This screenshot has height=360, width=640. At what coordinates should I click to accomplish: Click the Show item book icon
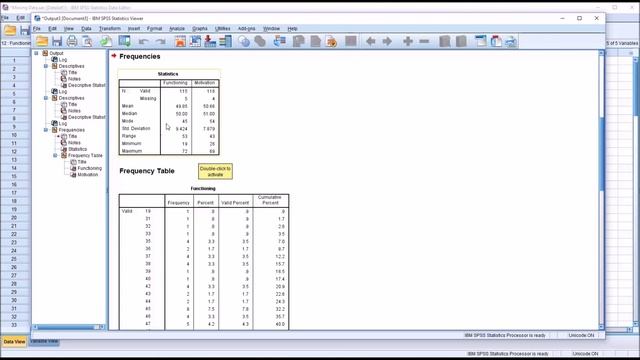445,41
